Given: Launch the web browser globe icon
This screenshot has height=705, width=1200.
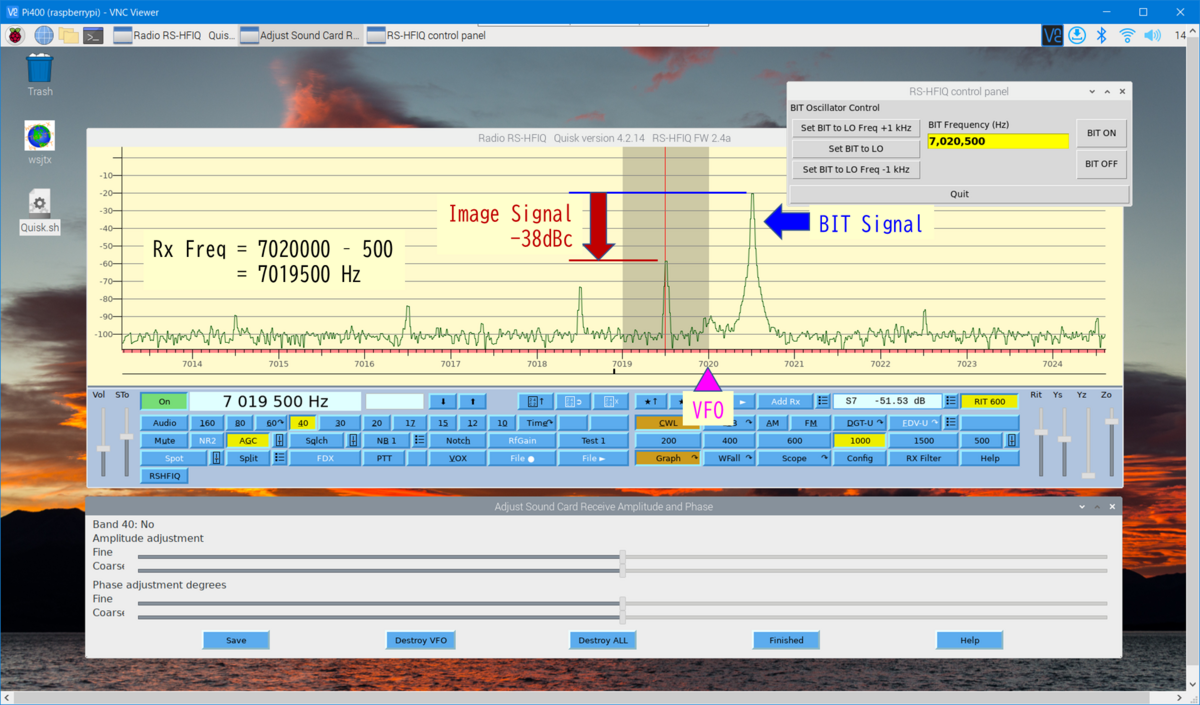Looking at the screenshot, I should (x=44, y=35).
